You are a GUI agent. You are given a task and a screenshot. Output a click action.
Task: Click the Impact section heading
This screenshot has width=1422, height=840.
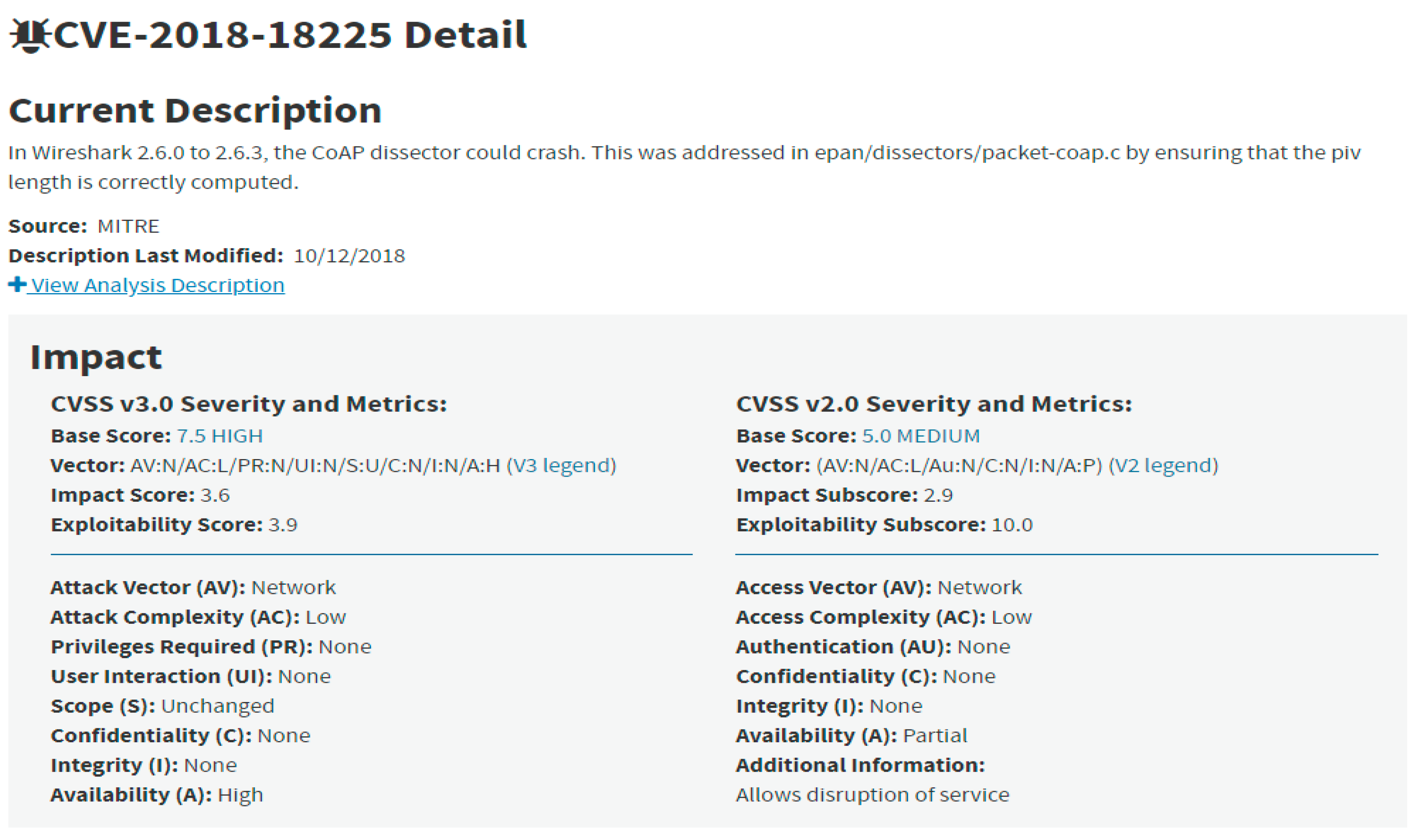click(x=96, y=357)
